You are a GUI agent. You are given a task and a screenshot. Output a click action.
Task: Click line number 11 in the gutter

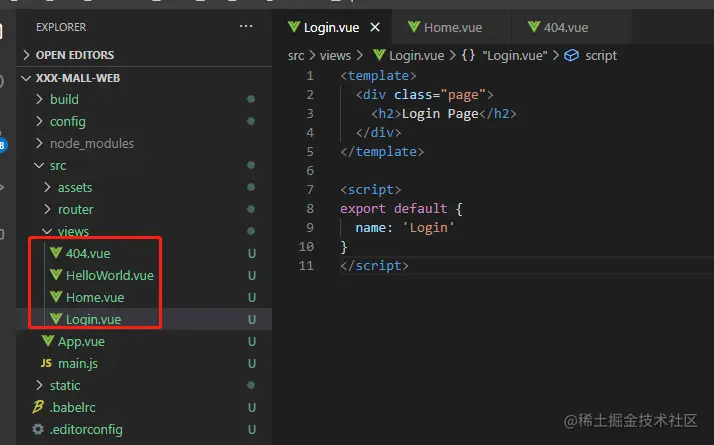point(306,266)
